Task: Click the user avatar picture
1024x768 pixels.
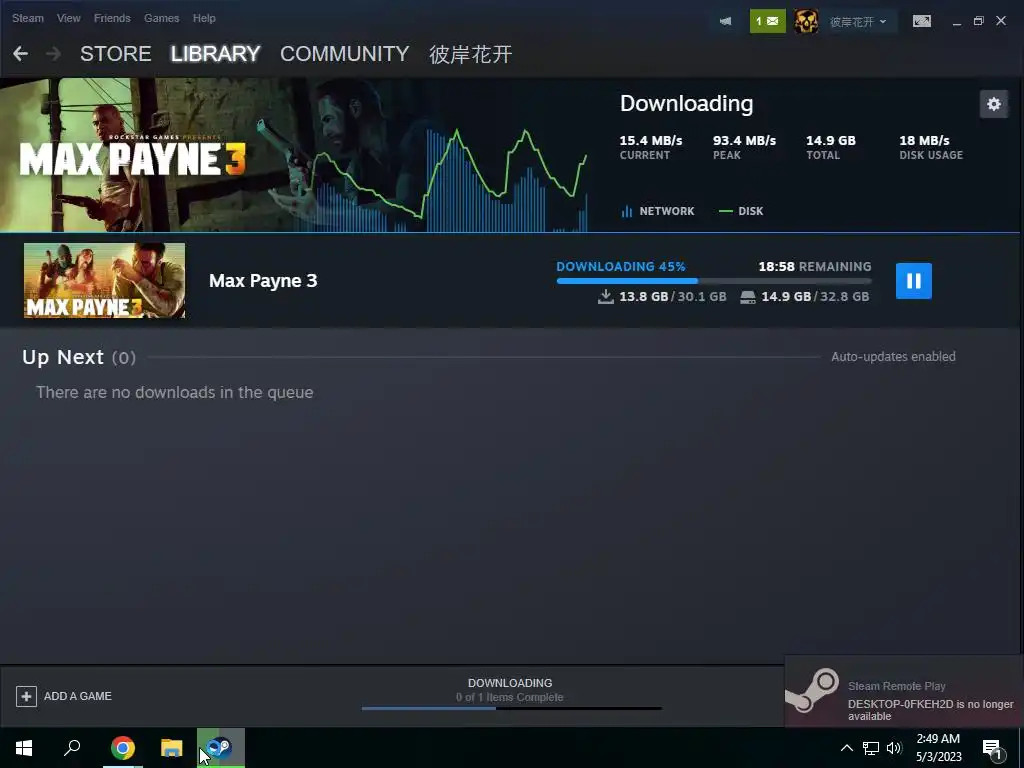Action: tap(806, 21)
